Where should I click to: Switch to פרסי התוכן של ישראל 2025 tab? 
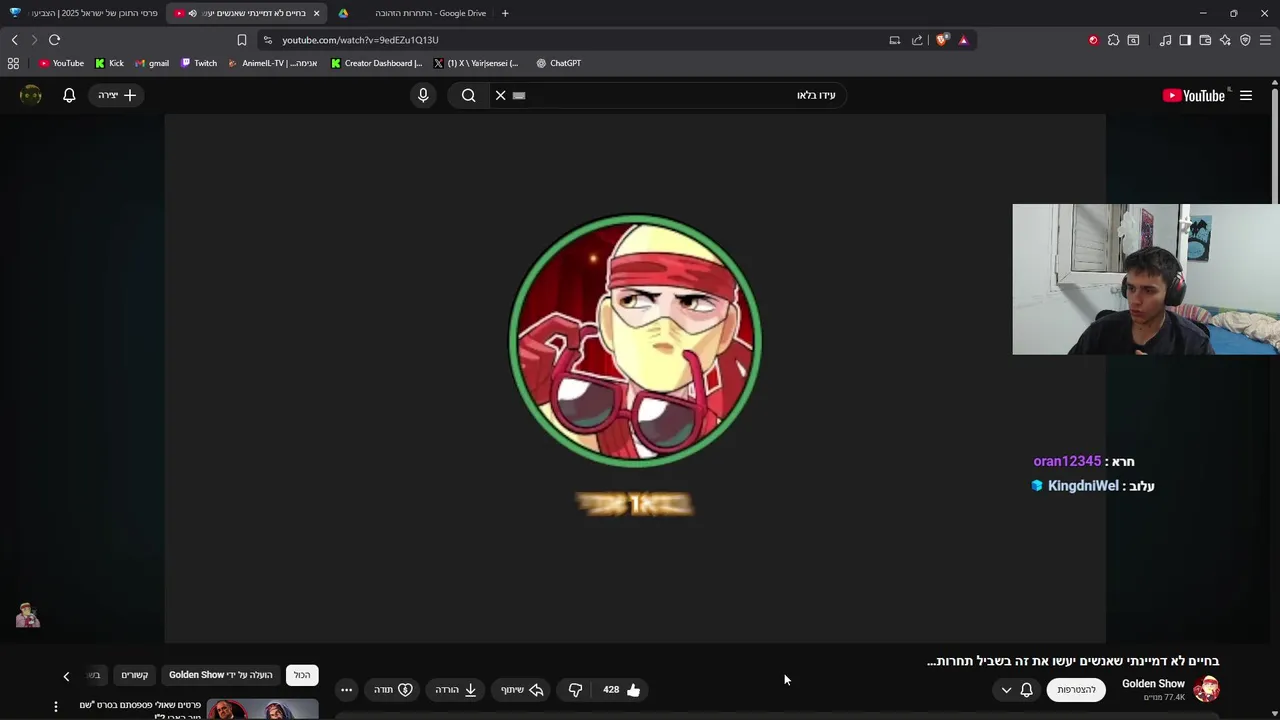85,13
